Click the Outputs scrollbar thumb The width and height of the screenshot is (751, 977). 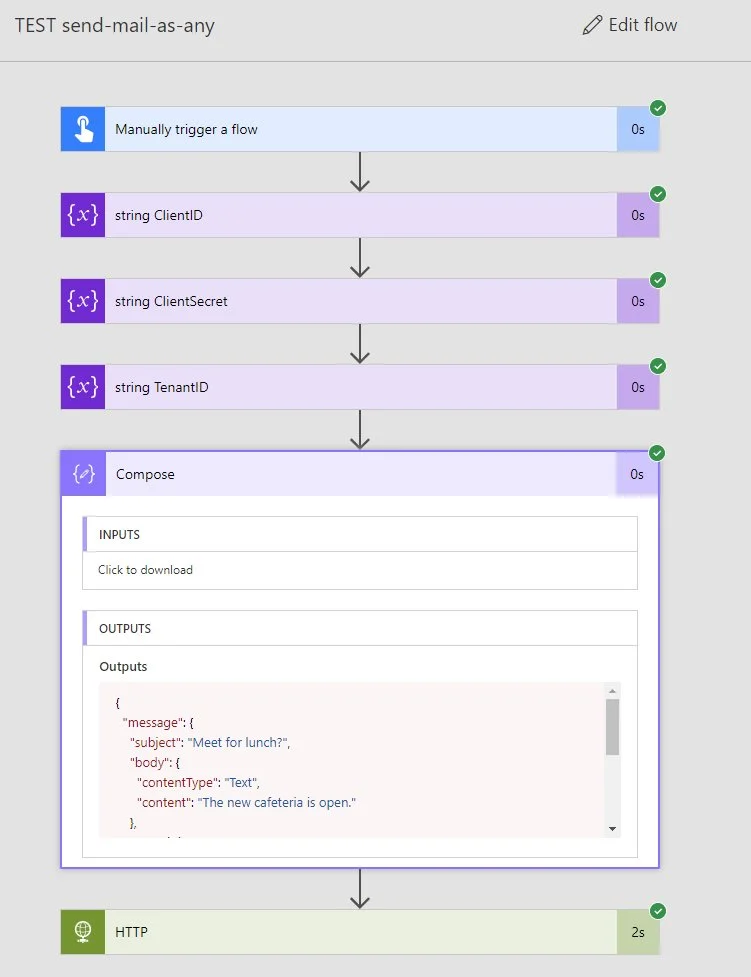pyautogui.click(x=612, y=726)
